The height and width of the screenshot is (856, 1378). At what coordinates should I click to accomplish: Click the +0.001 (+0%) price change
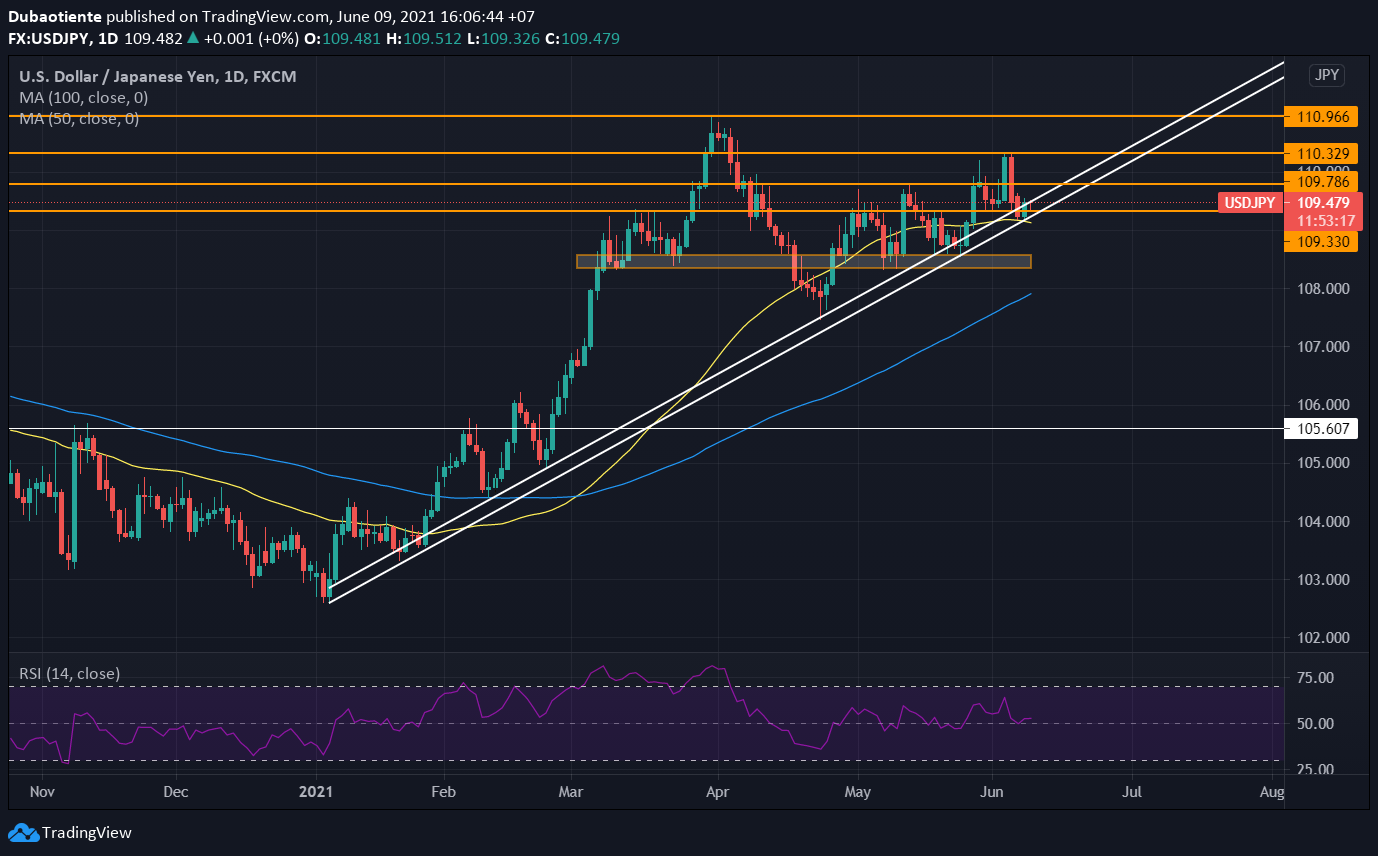(250, 39)
